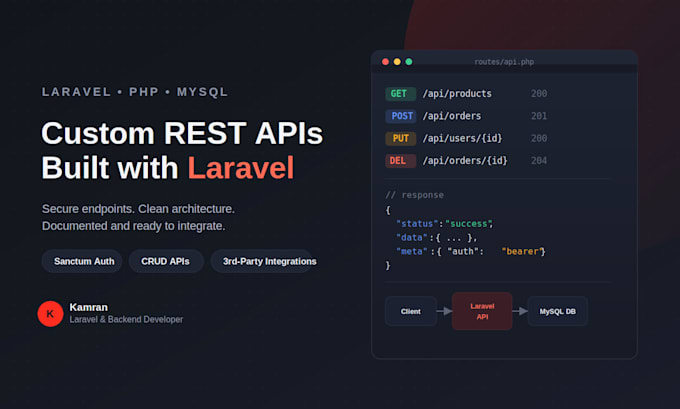This screenshot has width=680, height=409.
Task: Select the POST method badge
Action: click(x=401, y=116)
